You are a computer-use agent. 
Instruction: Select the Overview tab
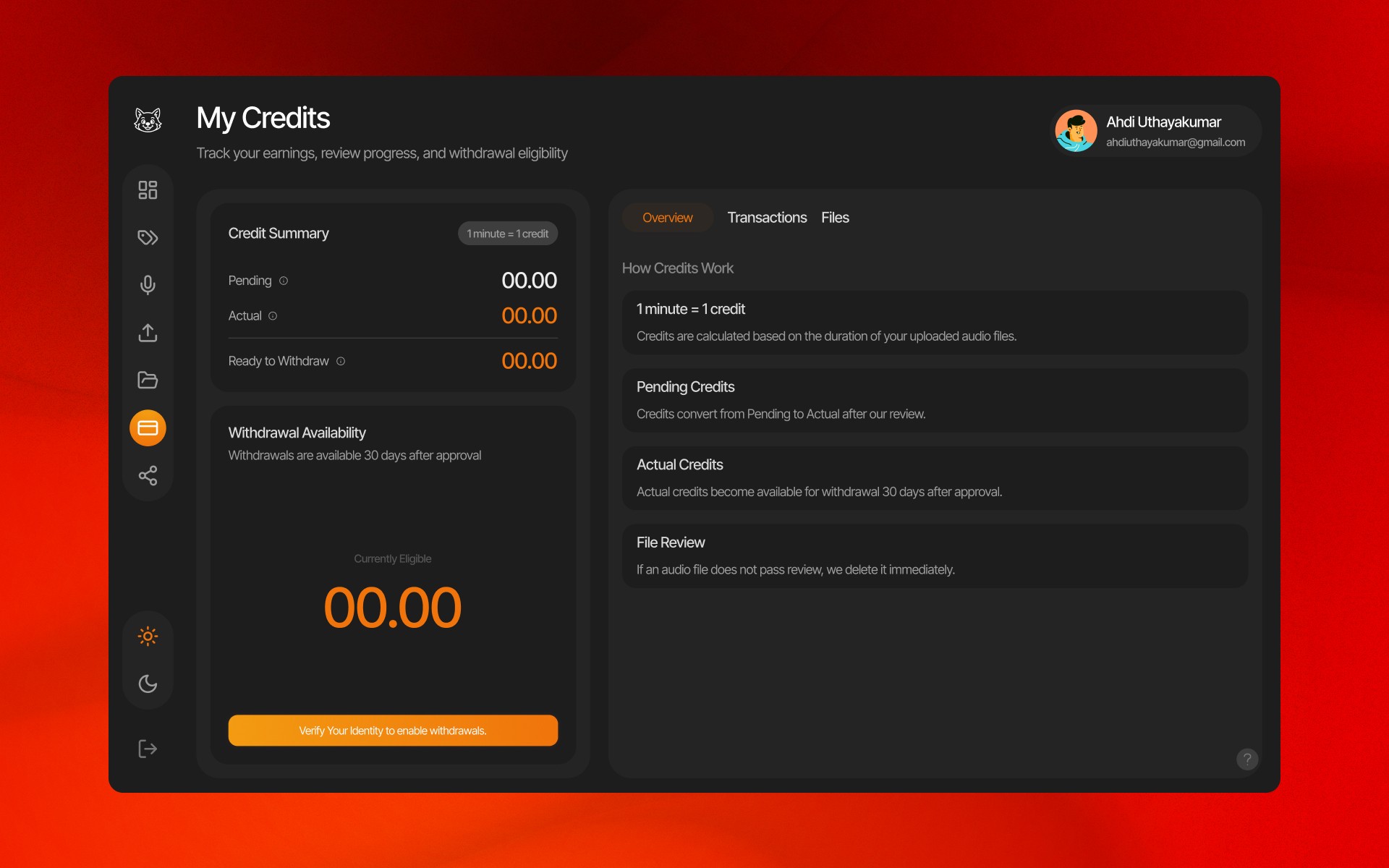click(x=667, y=218)
